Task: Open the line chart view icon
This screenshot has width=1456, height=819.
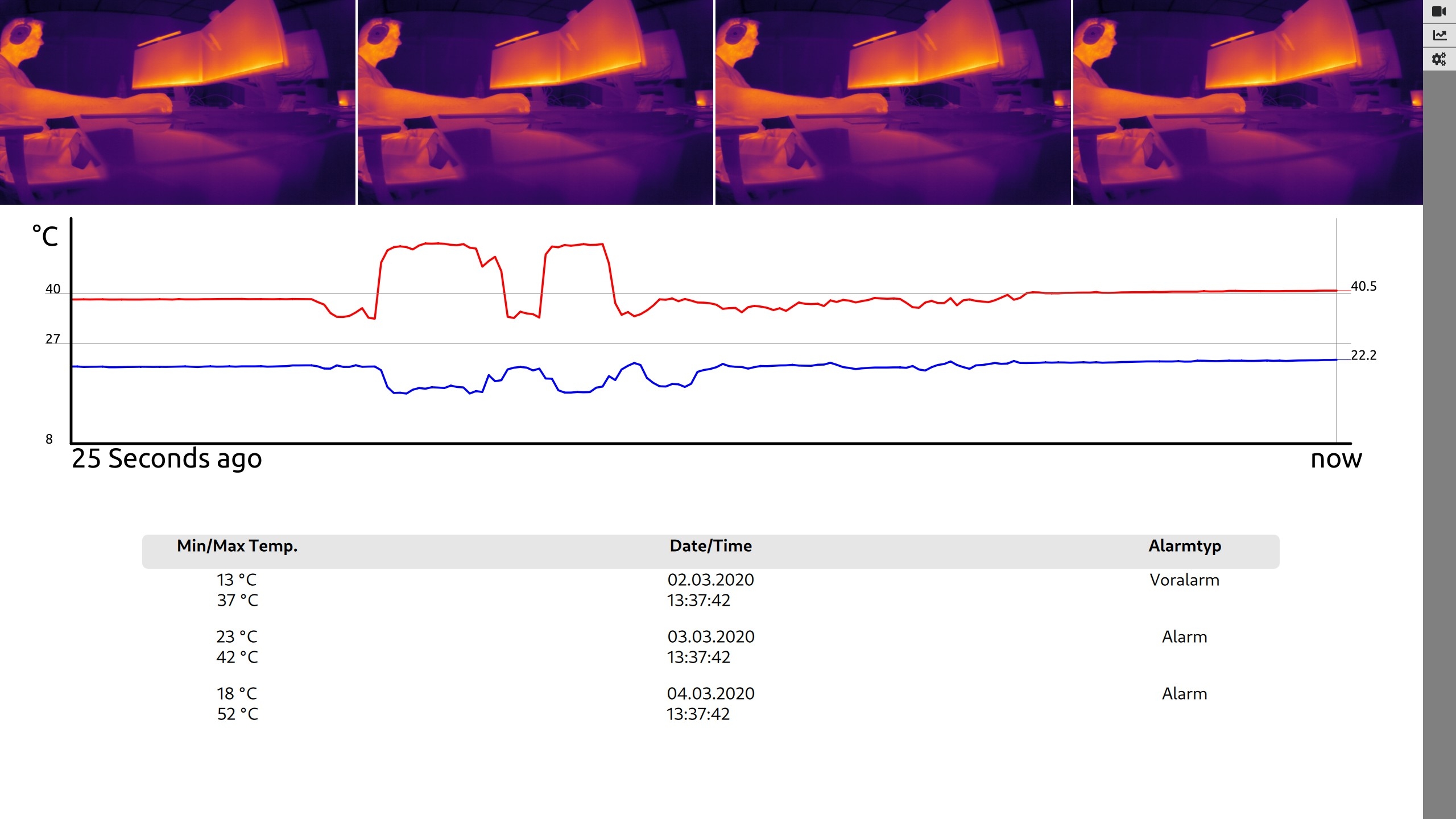Action: 1439,35
